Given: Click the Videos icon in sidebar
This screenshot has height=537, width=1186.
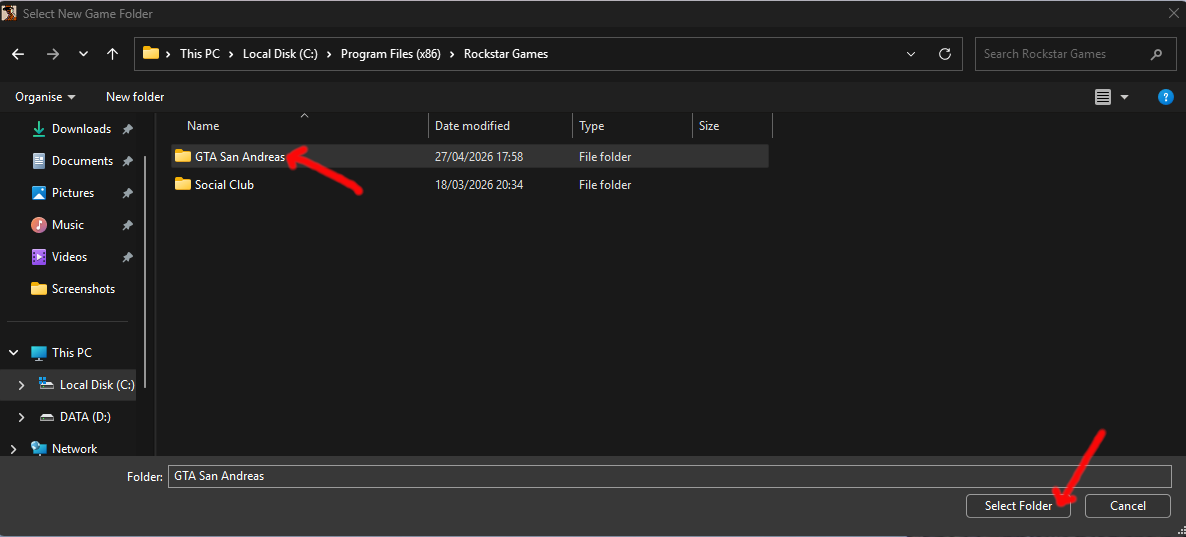Looking at the screenshot, I should pyautogui.click(x=39, y=257).
